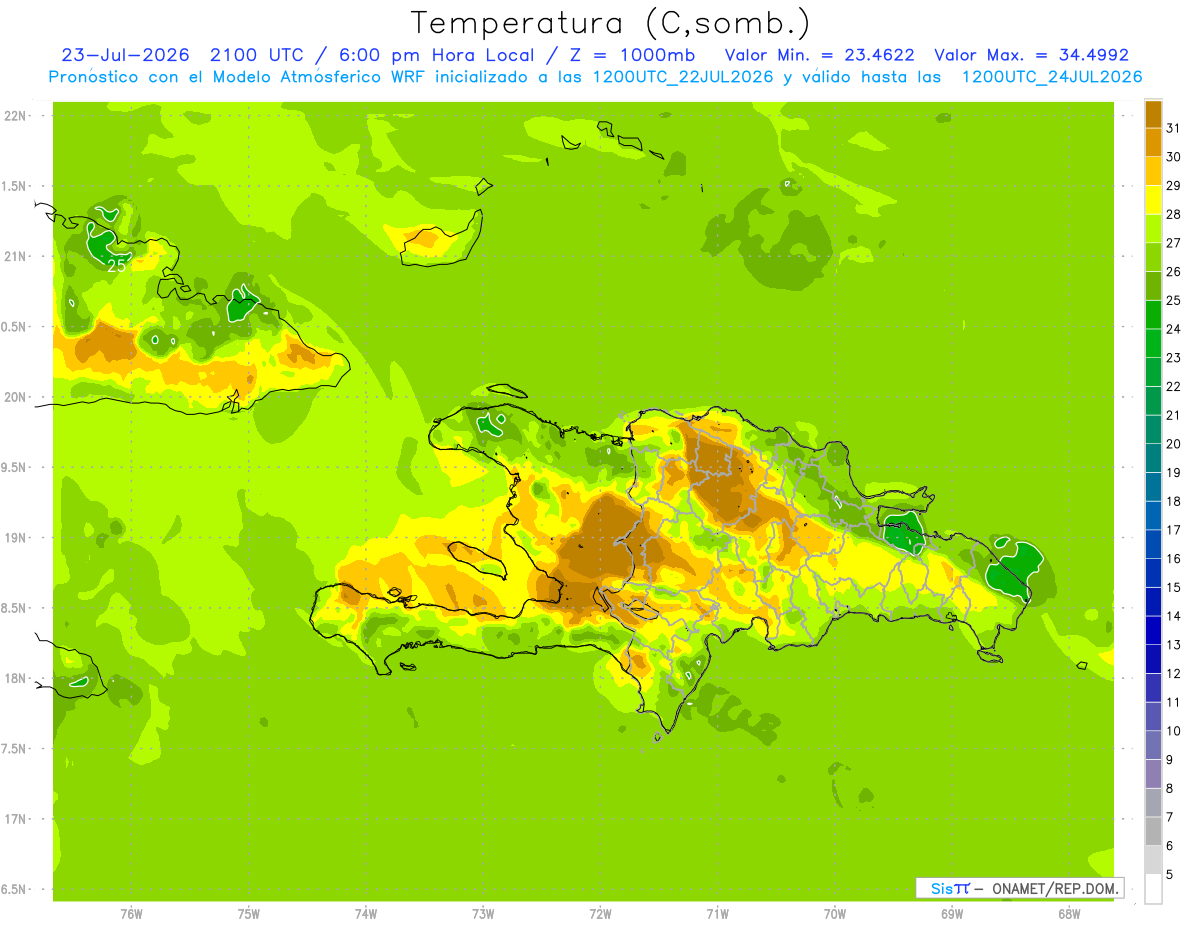Image resolution: width=1200 pixels, height=927 pixels.
Task: Click the "20N" latitude label
Action: pyautogui.click(x=17, y=397)
